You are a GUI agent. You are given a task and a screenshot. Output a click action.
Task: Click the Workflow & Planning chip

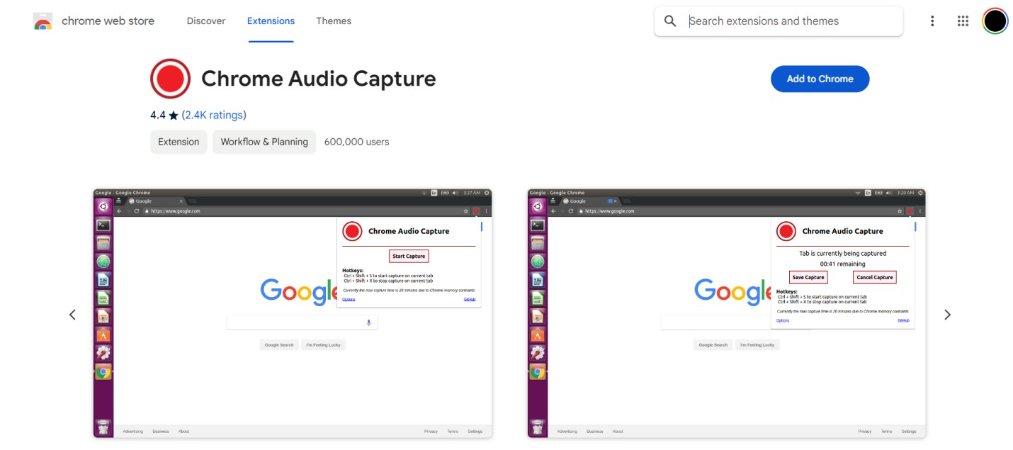coord(264,142)
